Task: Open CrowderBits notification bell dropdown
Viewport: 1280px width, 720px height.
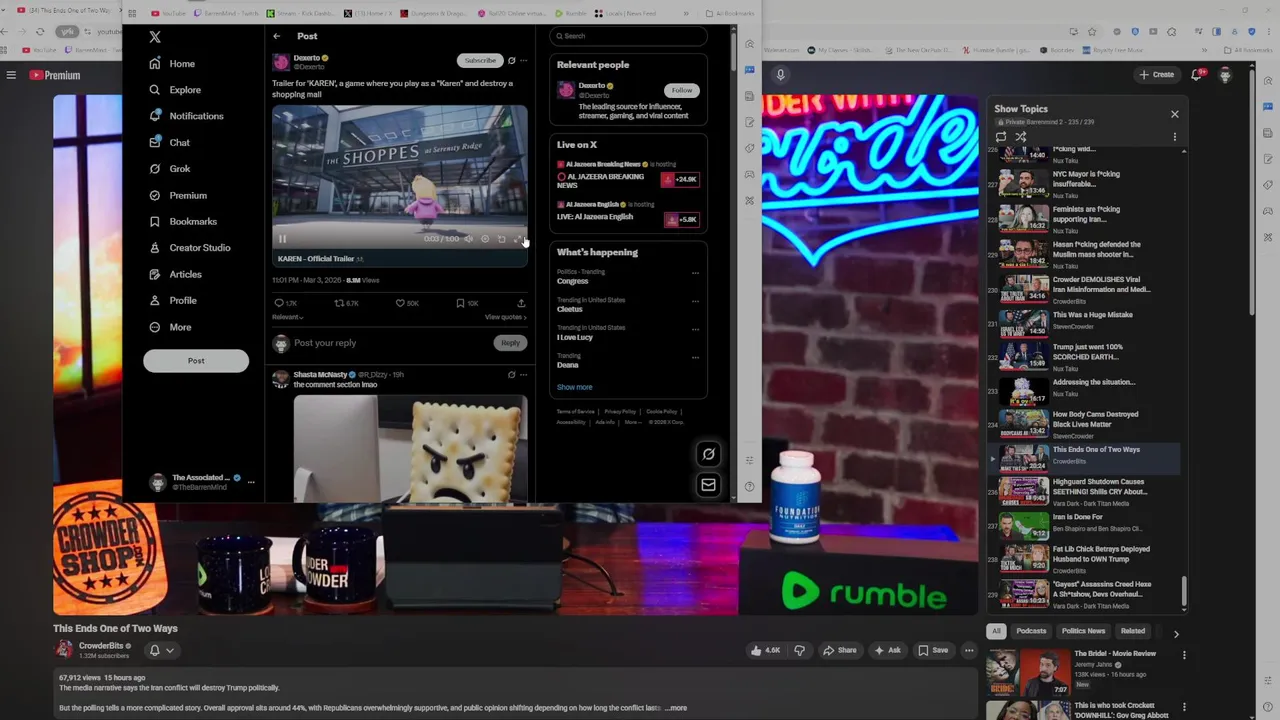Action: click(161, 650)
